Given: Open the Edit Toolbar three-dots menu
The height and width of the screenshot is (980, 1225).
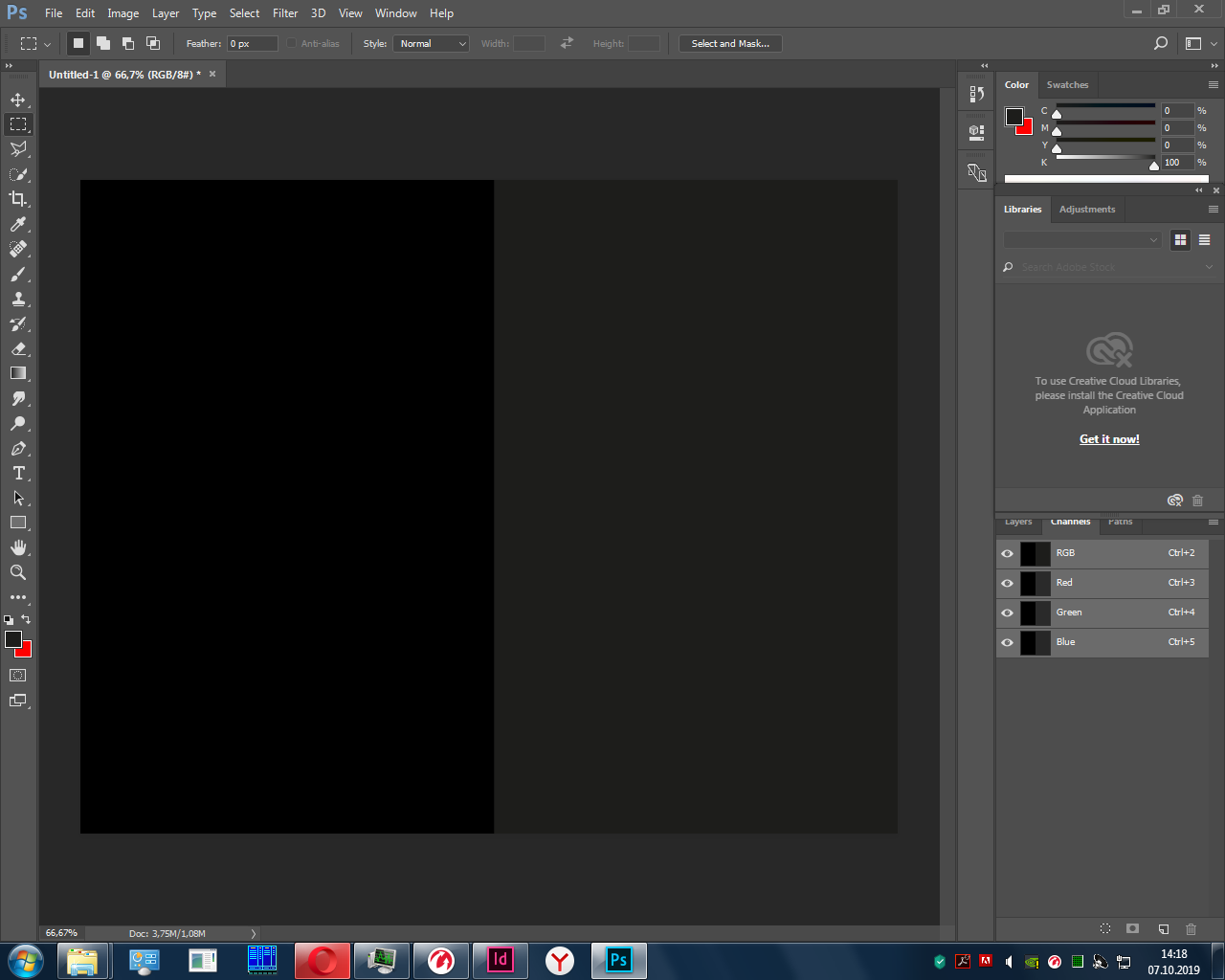Looking at the screenshot, I should coord(18,597).
